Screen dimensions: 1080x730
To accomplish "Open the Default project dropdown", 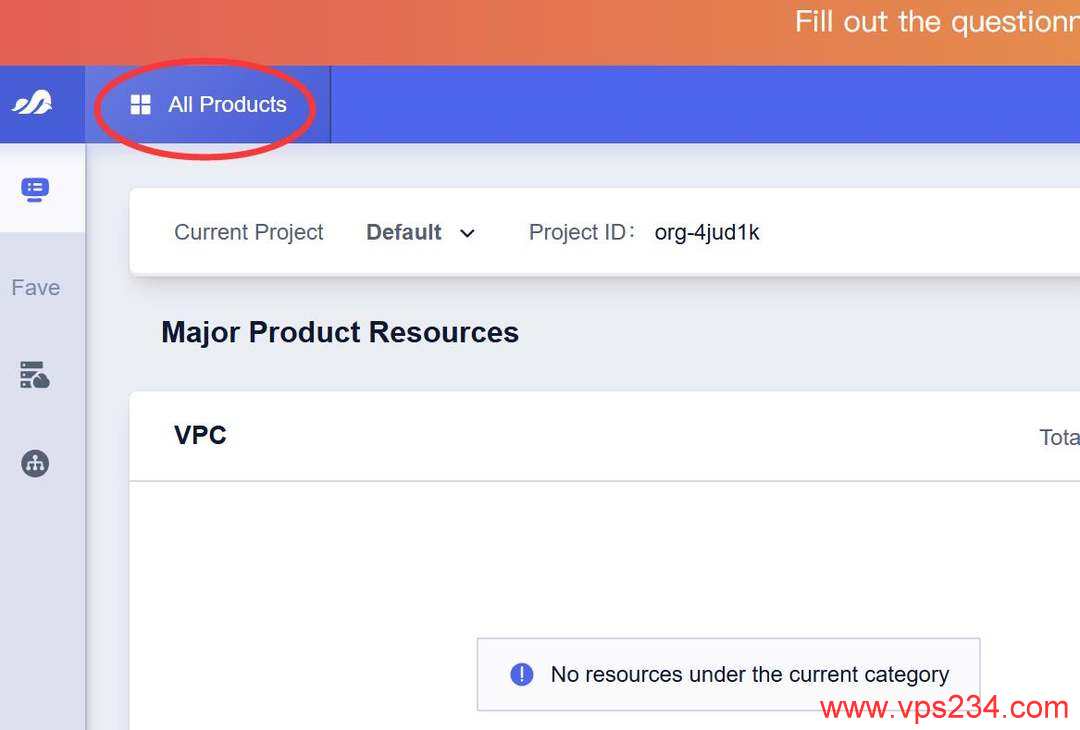I will coord(420,233).
